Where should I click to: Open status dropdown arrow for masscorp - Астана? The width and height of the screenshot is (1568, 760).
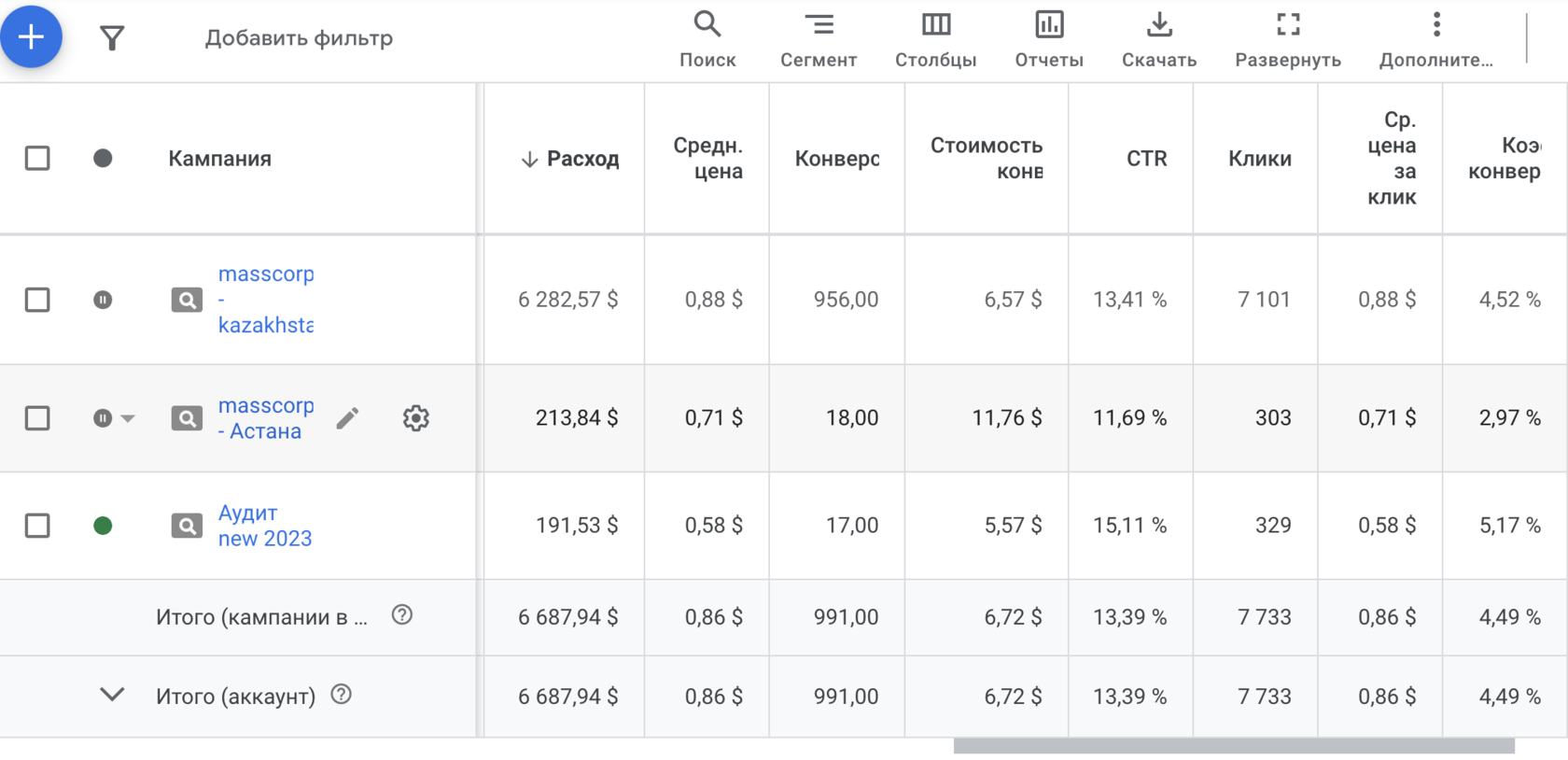128,418
